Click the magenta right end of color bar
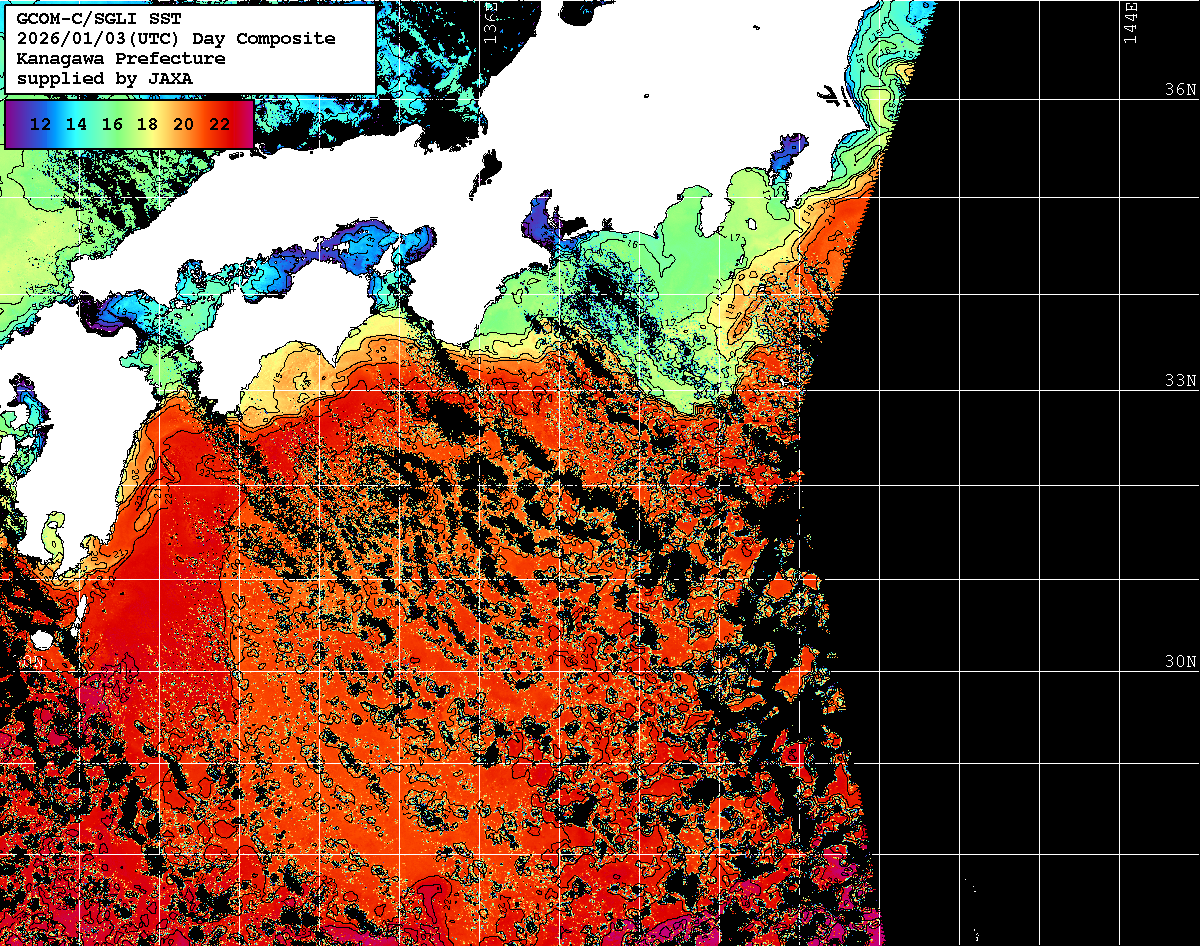The width and height of the screenshot is (1200, 946). tap(246, 125)
